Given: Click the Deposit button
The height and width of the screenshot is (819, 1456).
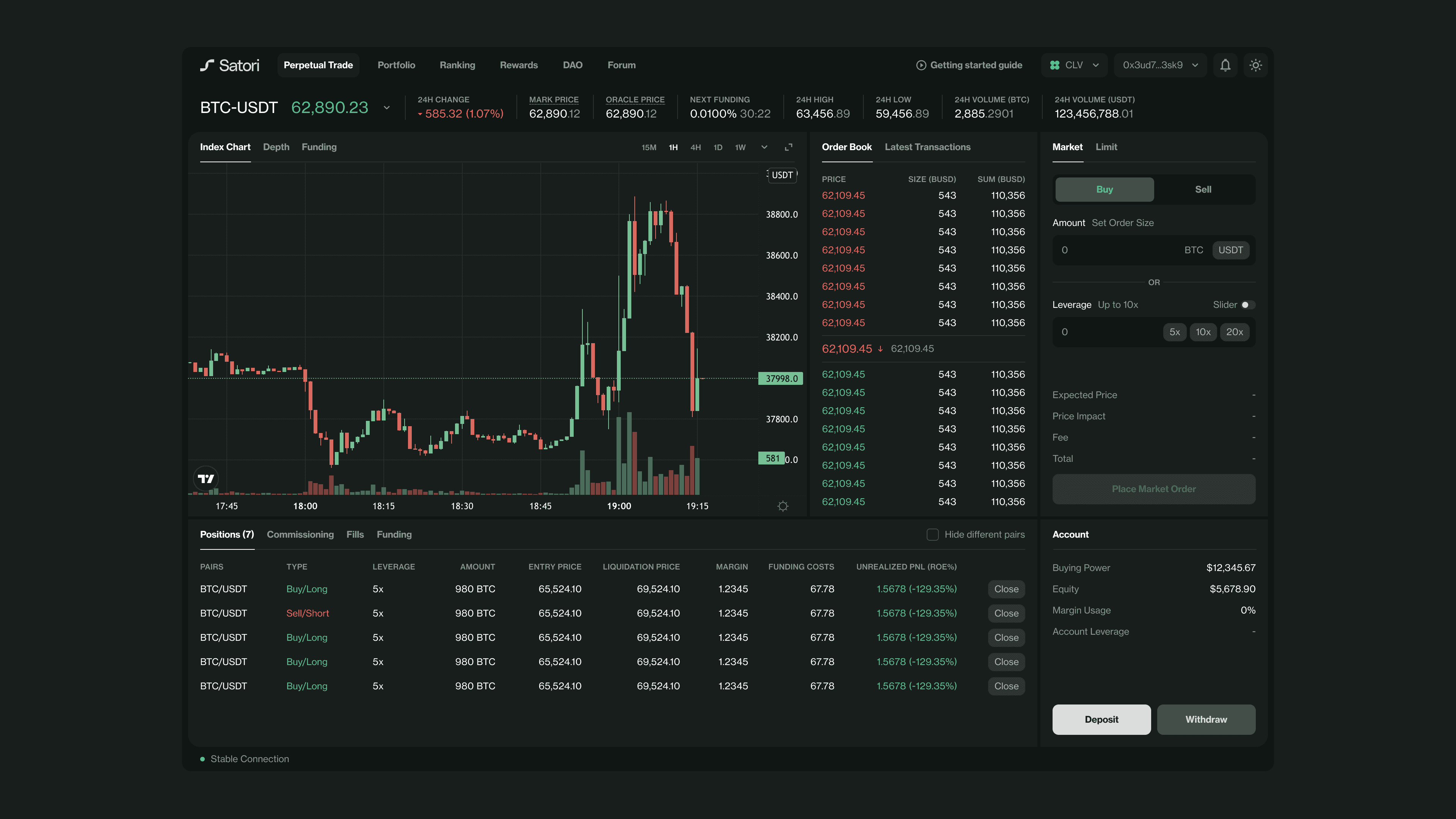Looking at the screenshot, I should point(1101,719).
